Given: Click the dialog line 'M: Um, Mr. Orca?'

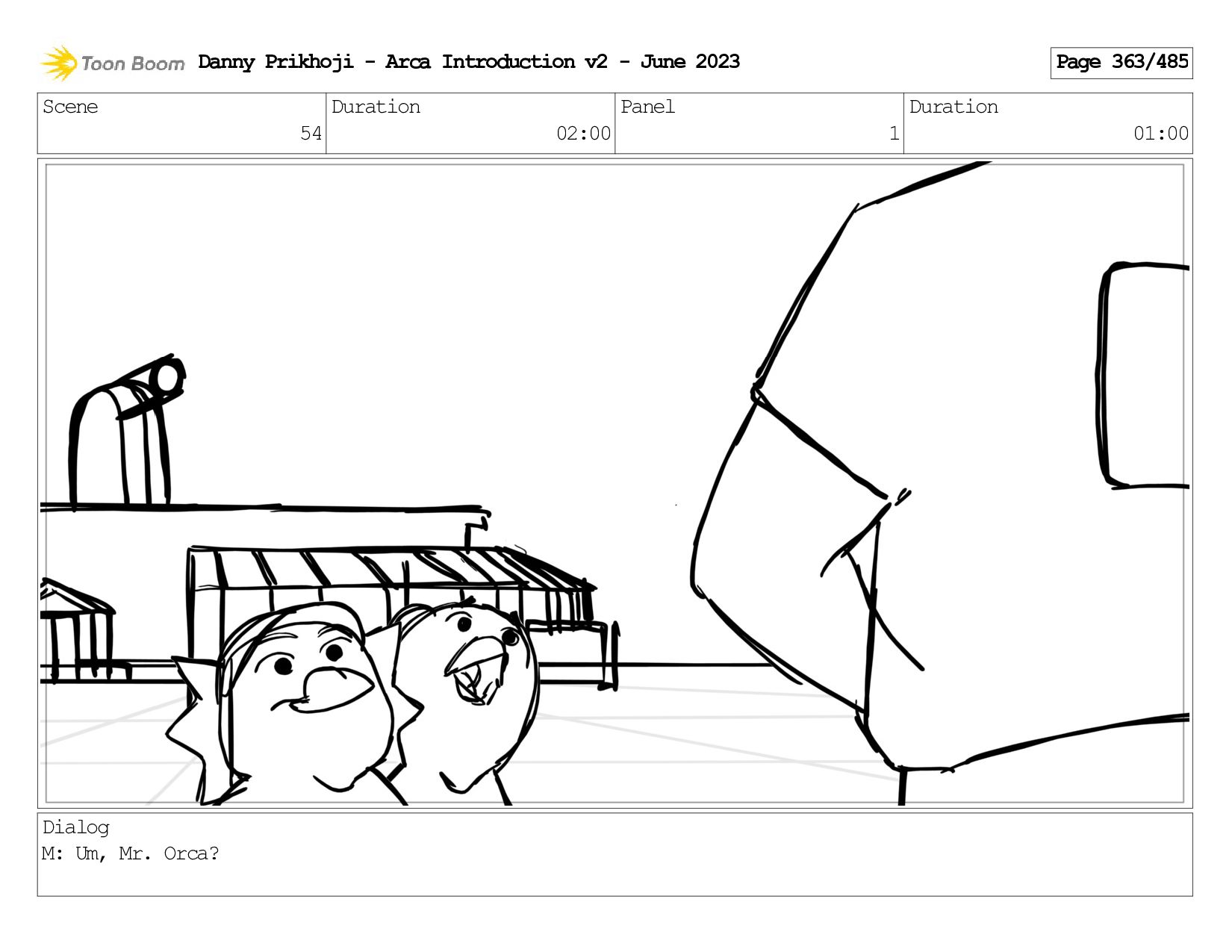Looking at the screenshot, I should point(131,853).
